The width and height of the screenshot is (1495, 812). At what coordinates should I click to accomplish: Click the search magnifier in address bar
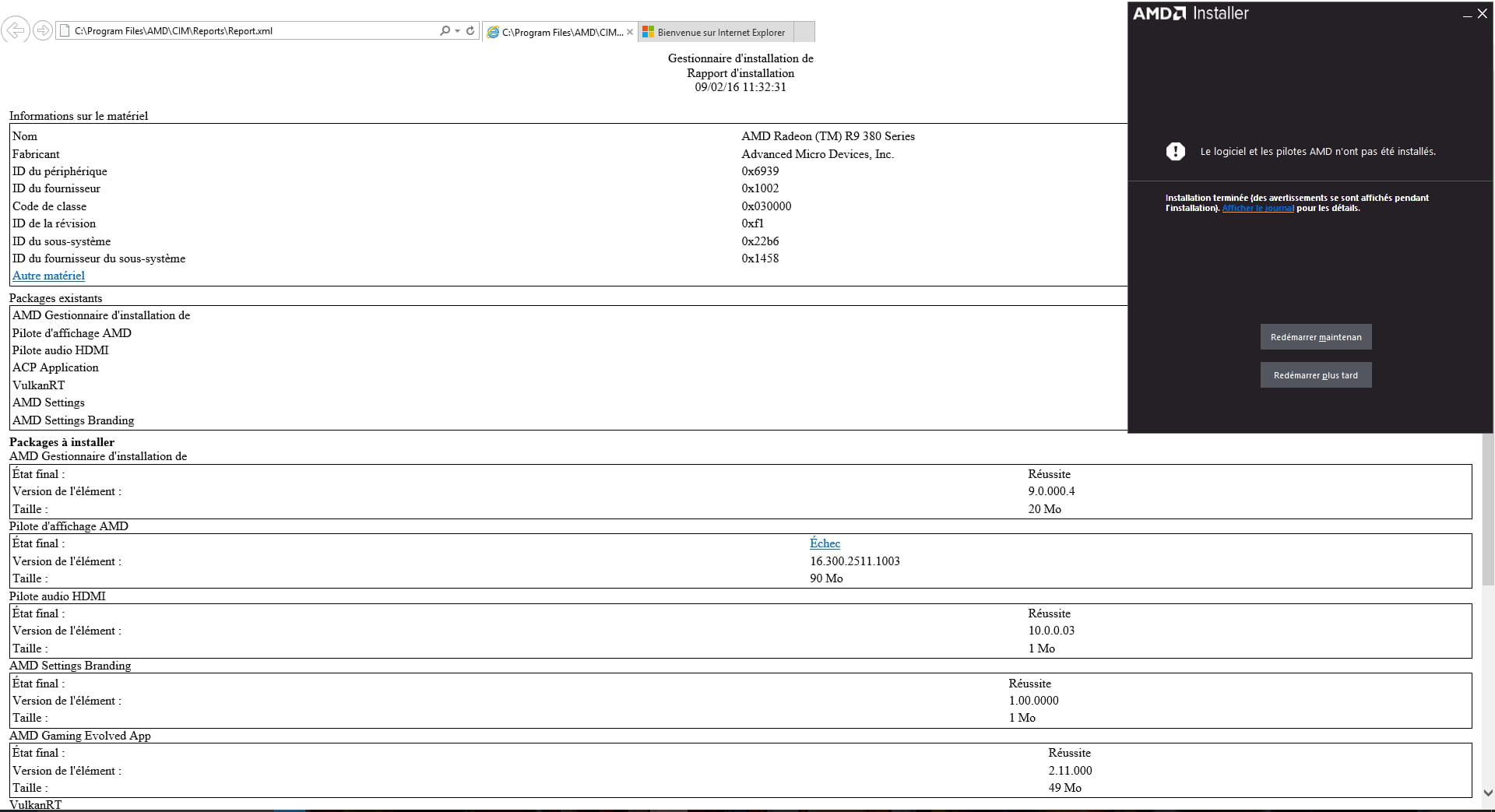[x=445, y=30]
